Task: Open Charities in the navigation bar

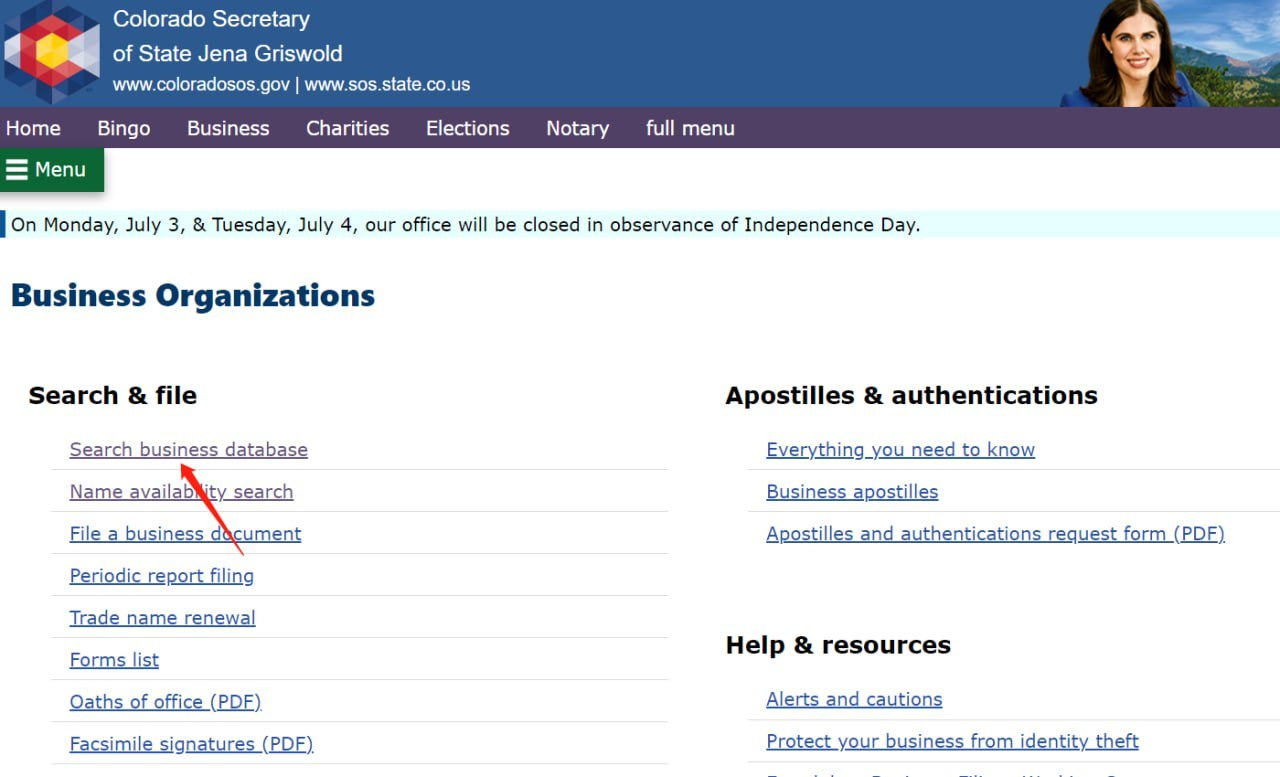Action: coord(348,128)
